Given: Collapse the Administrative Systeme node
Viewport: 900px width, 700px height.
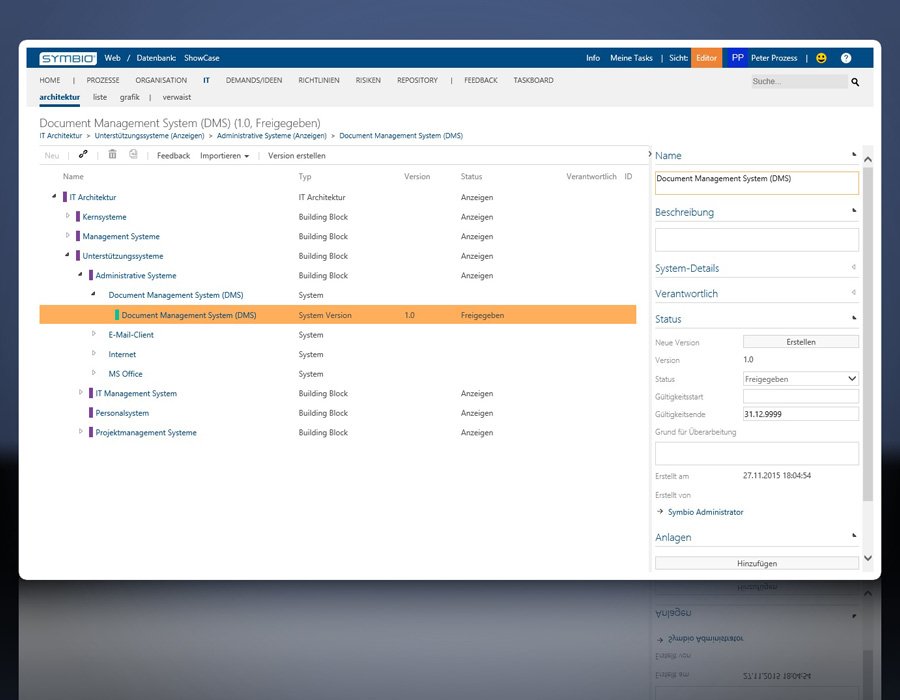Looking at the screenshot, I should [80, 274].
